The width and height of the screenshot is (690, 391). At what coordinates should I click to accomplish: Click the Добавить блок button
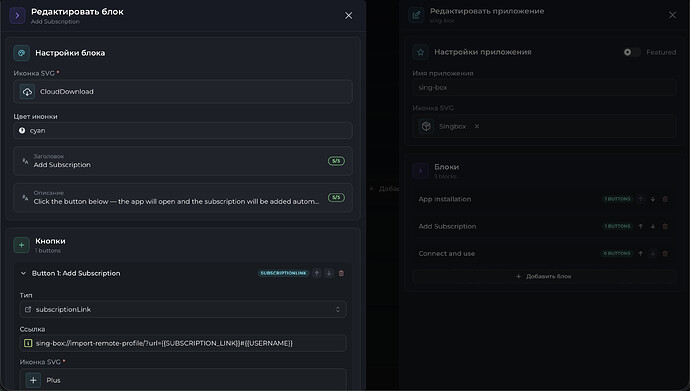pyautogui.click(x=544, y=276)
